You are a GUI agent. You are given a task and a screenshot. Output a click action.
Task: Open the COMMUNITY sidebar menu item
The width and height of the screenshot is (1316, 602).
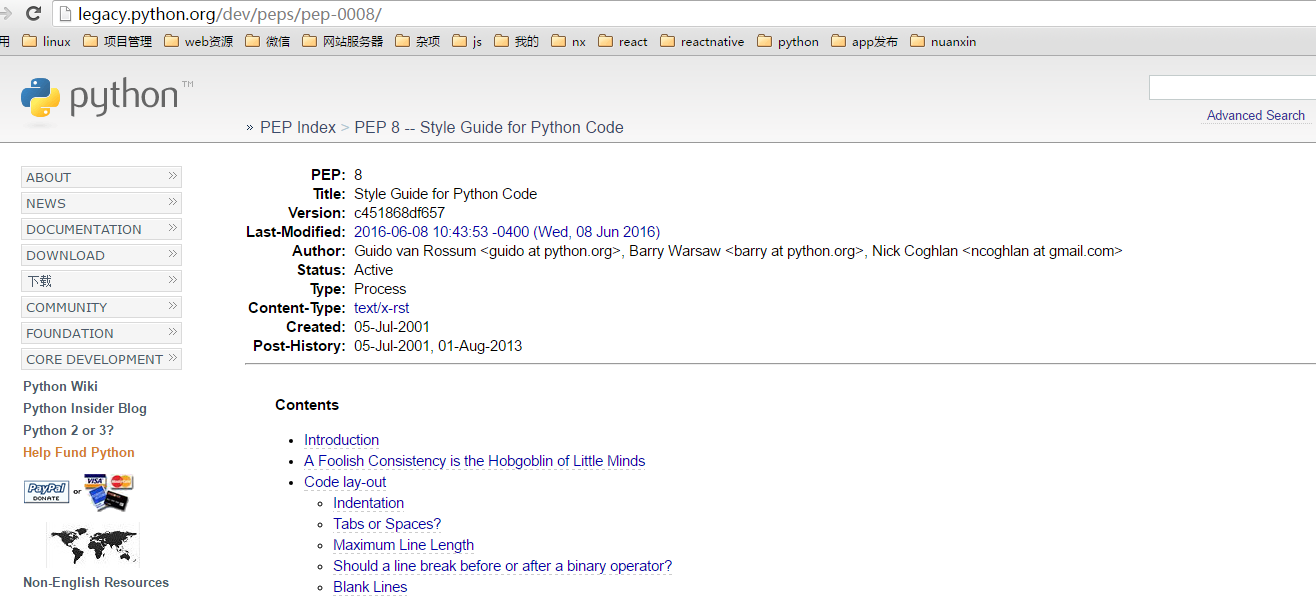pyautogui.click(x=67, y=307)
